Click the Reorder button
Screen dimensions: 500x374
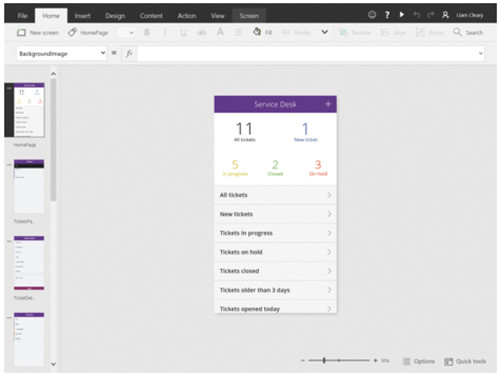pyautogui.click(x=355, y=32)
